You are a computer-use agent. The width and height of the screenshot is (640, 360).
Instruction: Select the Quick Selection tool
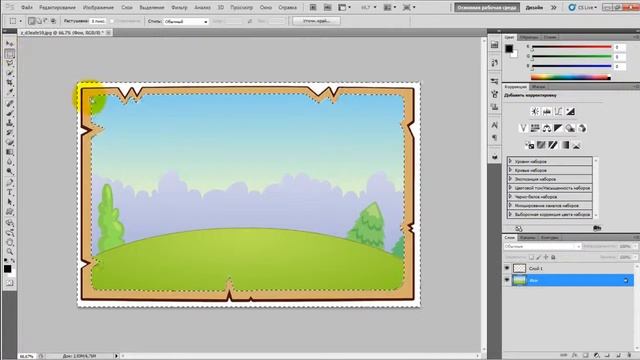point(10,73)
